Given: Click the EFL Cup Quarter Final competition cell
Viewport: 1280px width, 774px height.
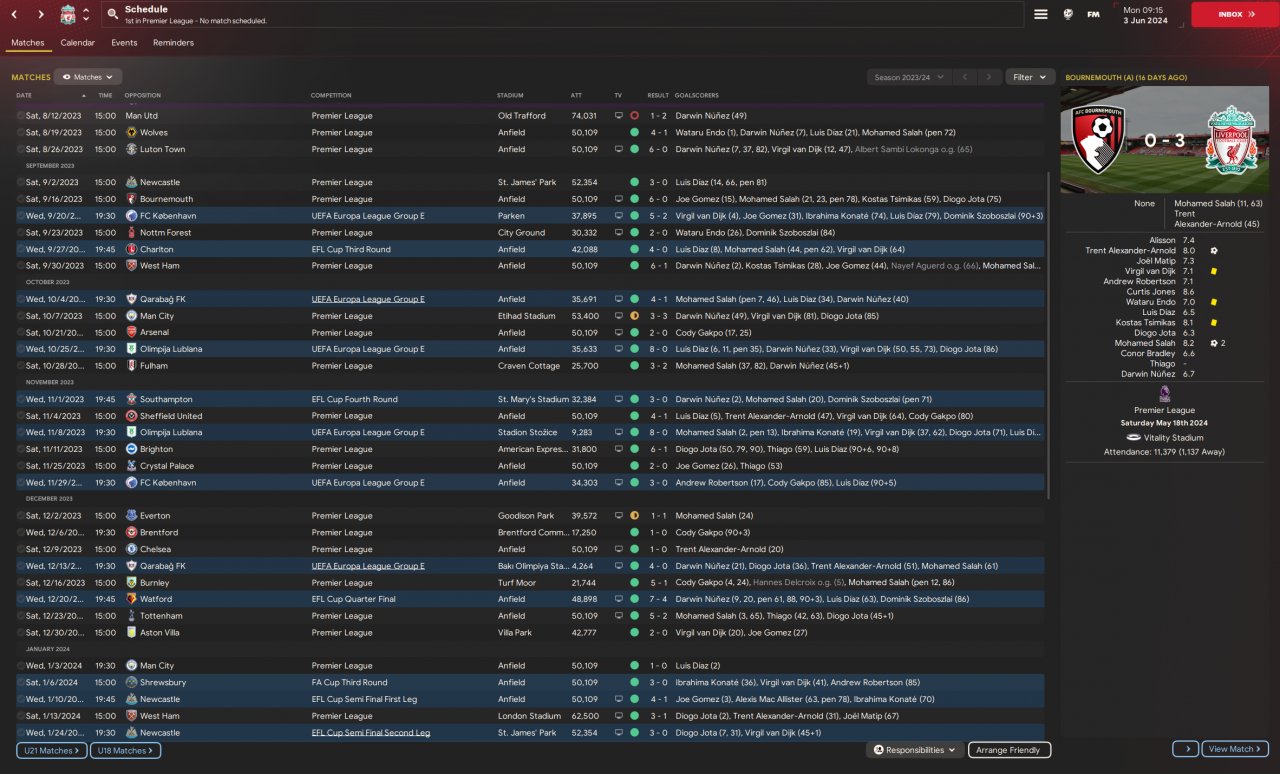Looking at the screenshot, I should point(353,599).
